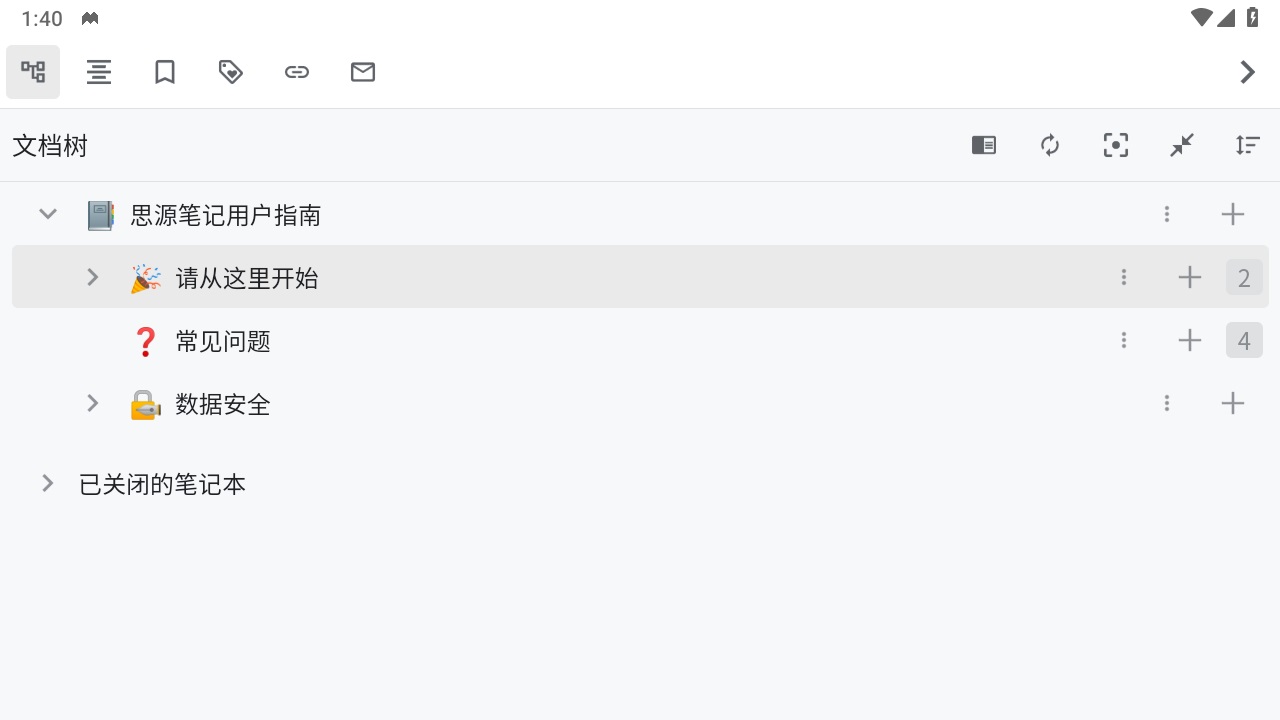This screenshot has width=1280, height=720.
Task: Open the sort order icon
Action: pos(1248,146)
